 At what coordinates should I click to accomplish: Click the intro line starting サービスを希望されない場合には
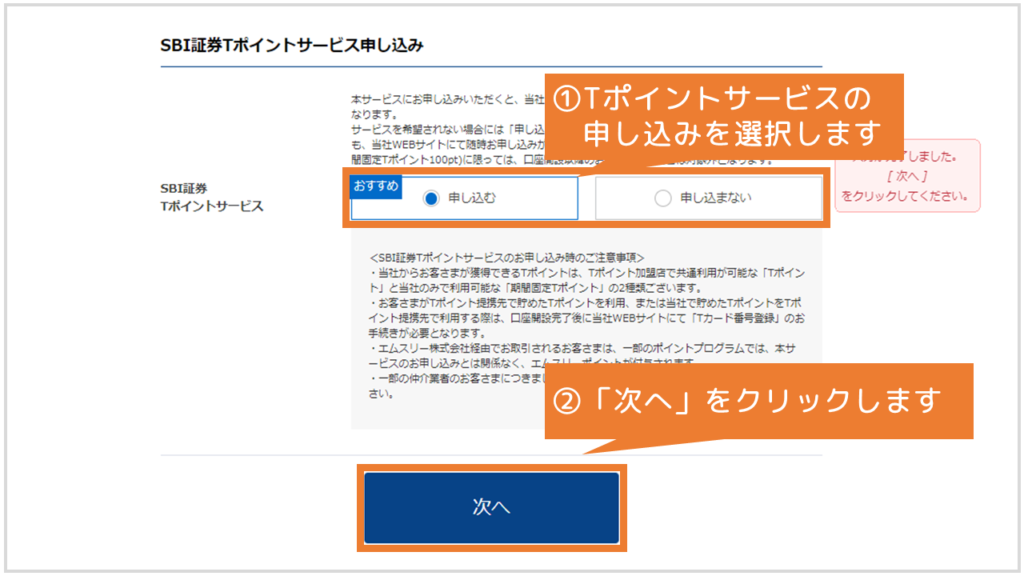[x=447, y=129]
